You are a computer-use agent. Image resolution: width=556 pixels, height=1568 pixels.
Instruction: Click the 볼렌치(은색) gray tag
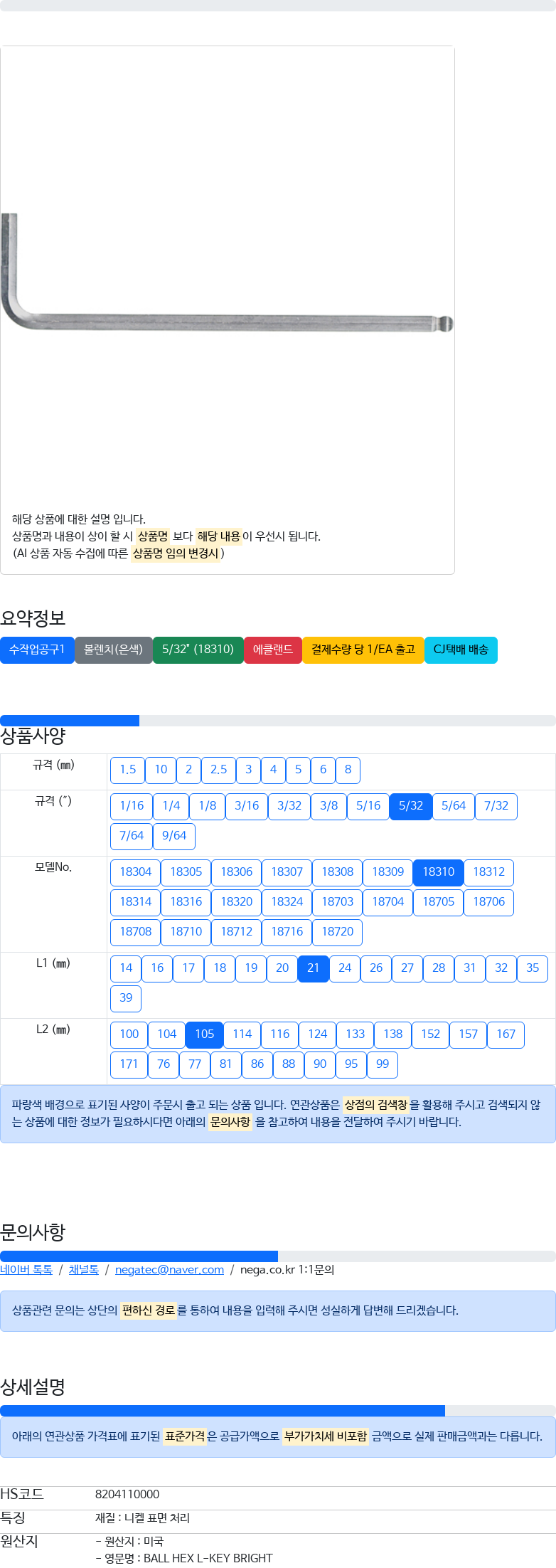click(114, 650)
